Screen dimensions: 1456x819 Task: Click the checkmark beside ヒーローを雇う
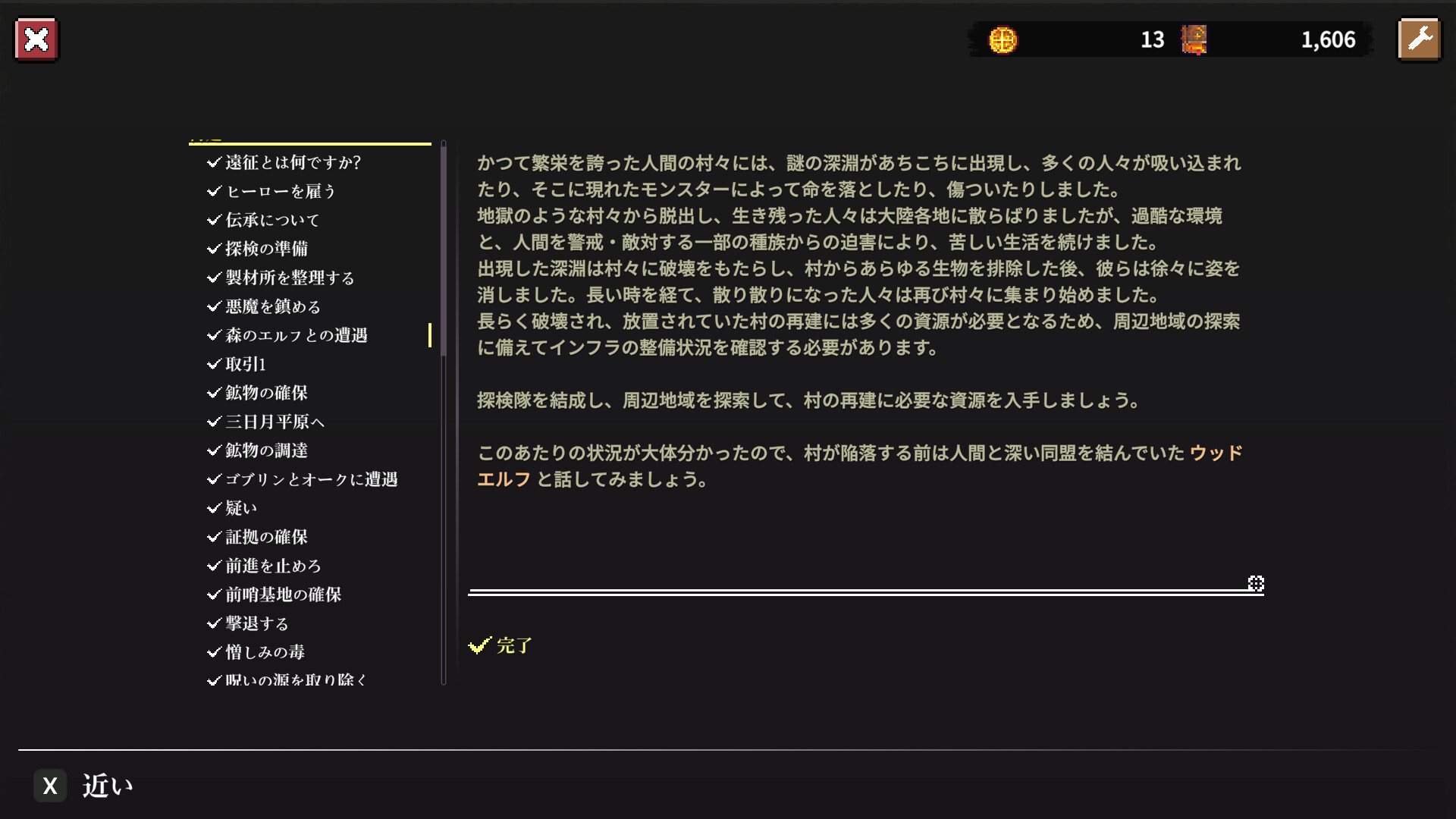(x=214, y=191)
